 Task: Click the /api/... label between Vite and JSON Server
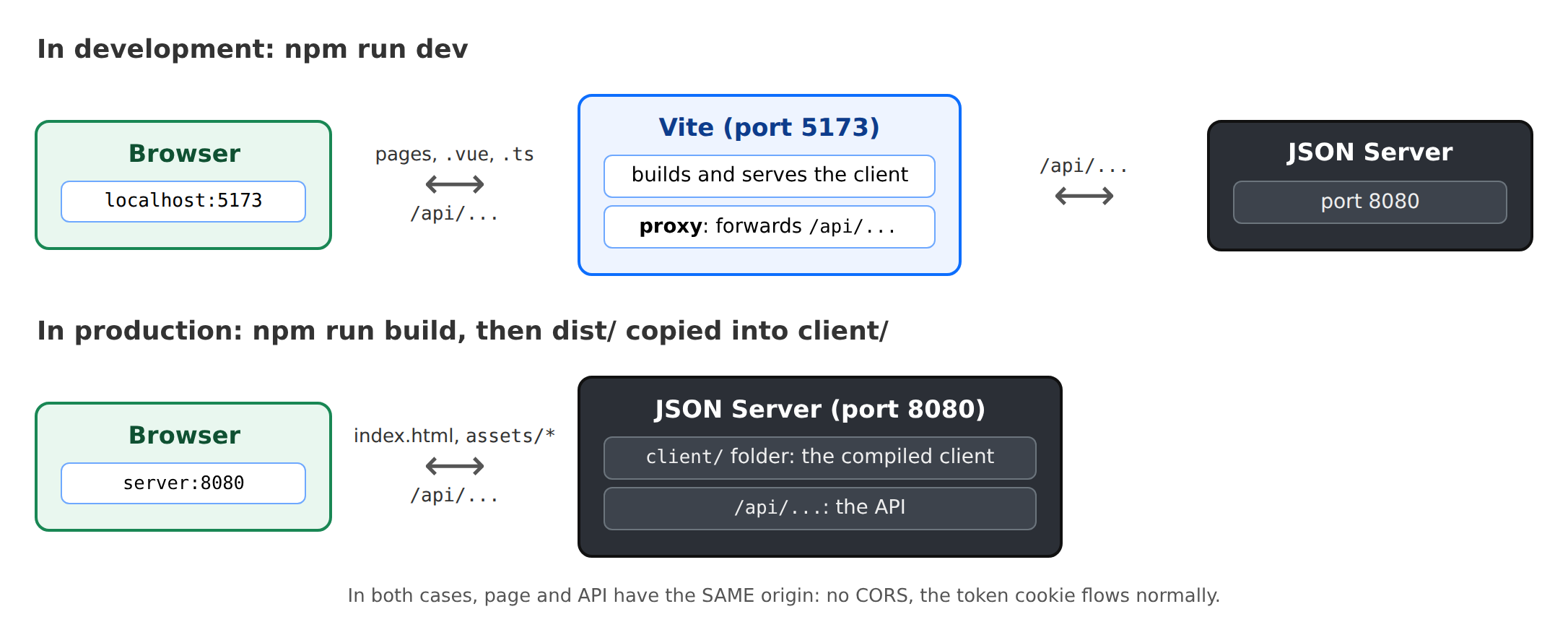pos(1084,166)
